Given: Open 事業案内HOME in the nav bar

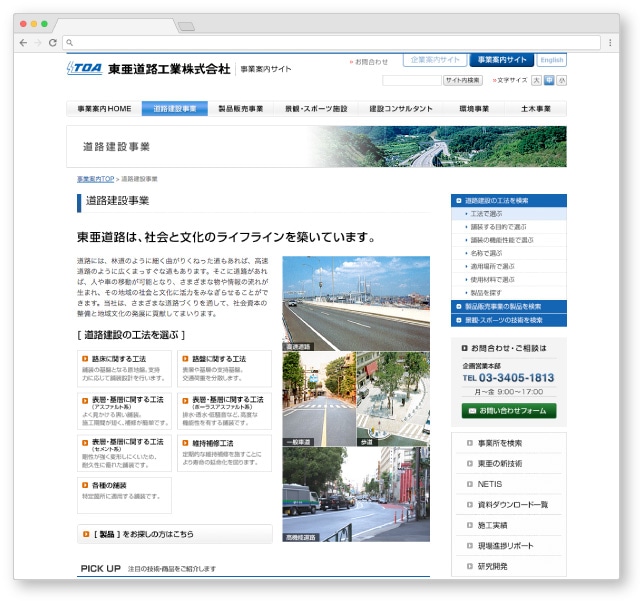Looking at the screenshot, I should pos(104,109).
